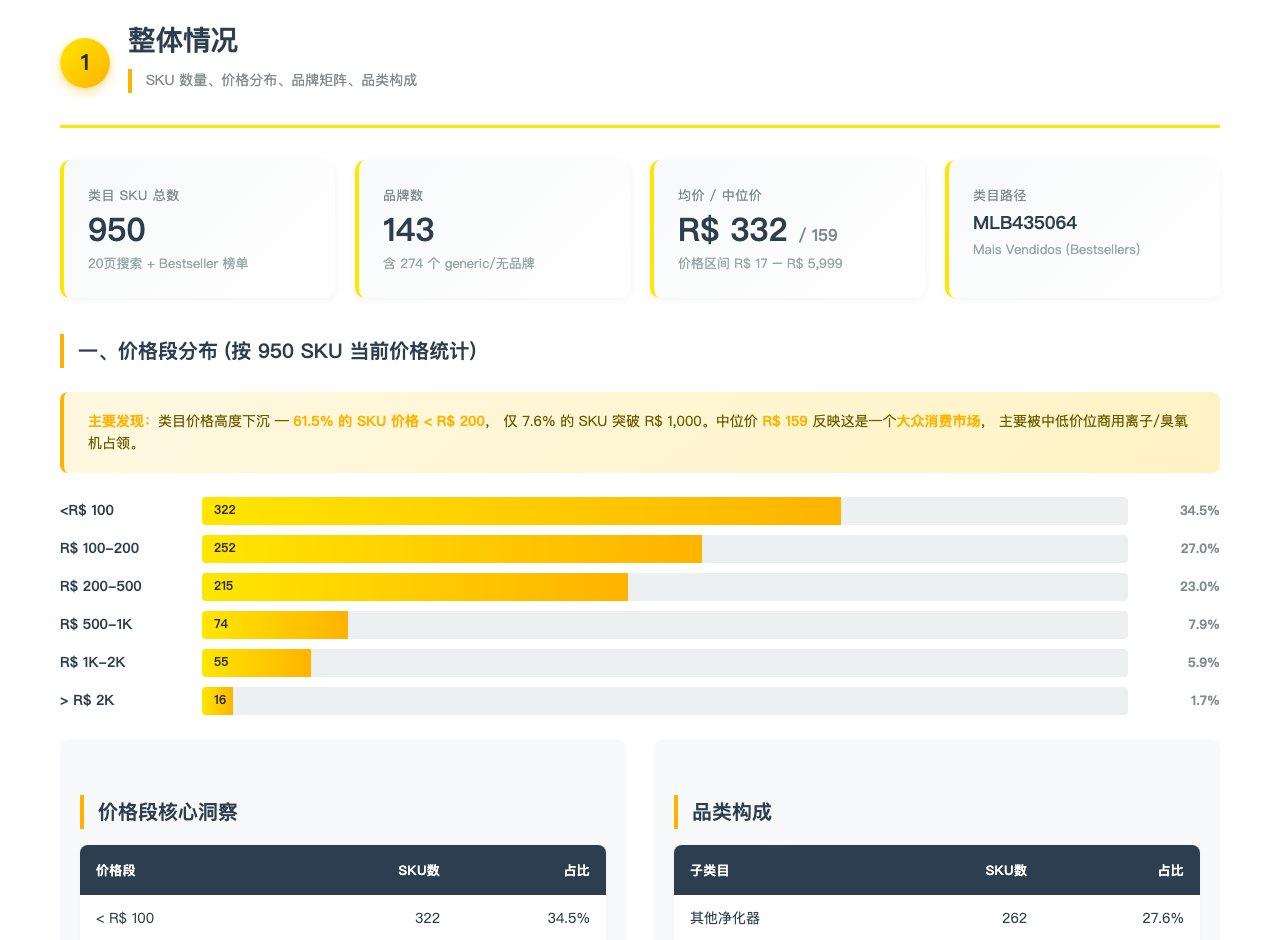
Task: Click 20页搜索 + Bestseller 榜单 text
Action: tap(168, 263)
